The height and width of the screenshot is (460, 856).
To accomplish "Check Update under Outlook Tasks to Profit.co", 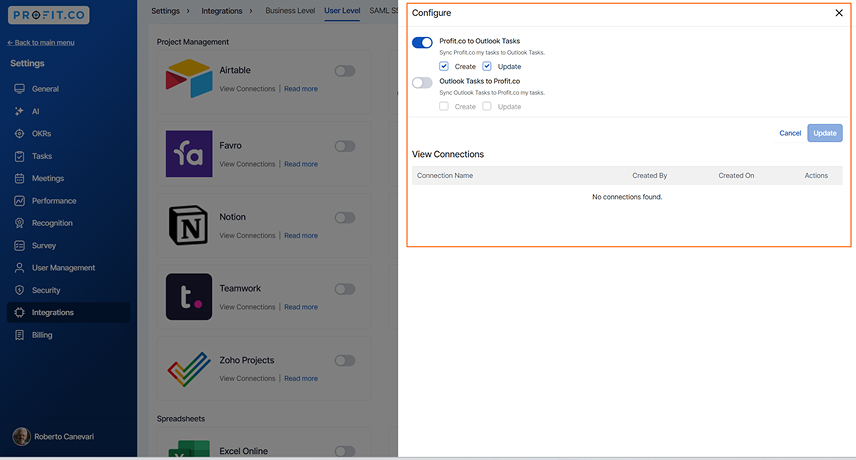I will [x=487, y=106].
